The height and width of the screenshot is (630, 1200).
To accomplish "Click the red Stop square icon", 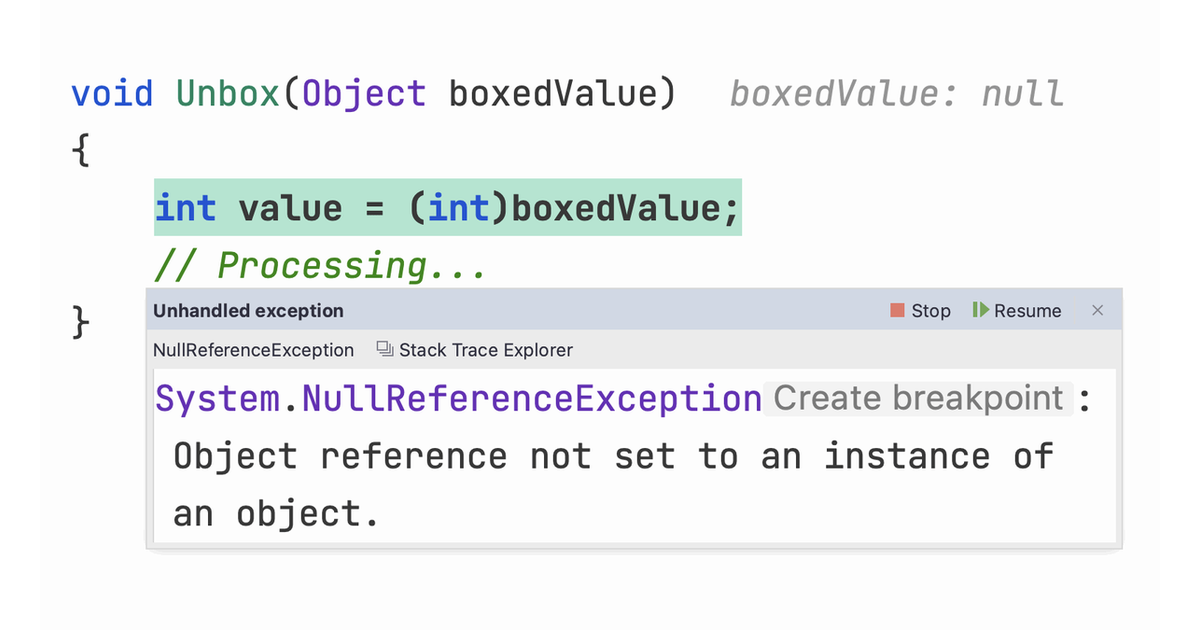I will (x=897, y=311).
